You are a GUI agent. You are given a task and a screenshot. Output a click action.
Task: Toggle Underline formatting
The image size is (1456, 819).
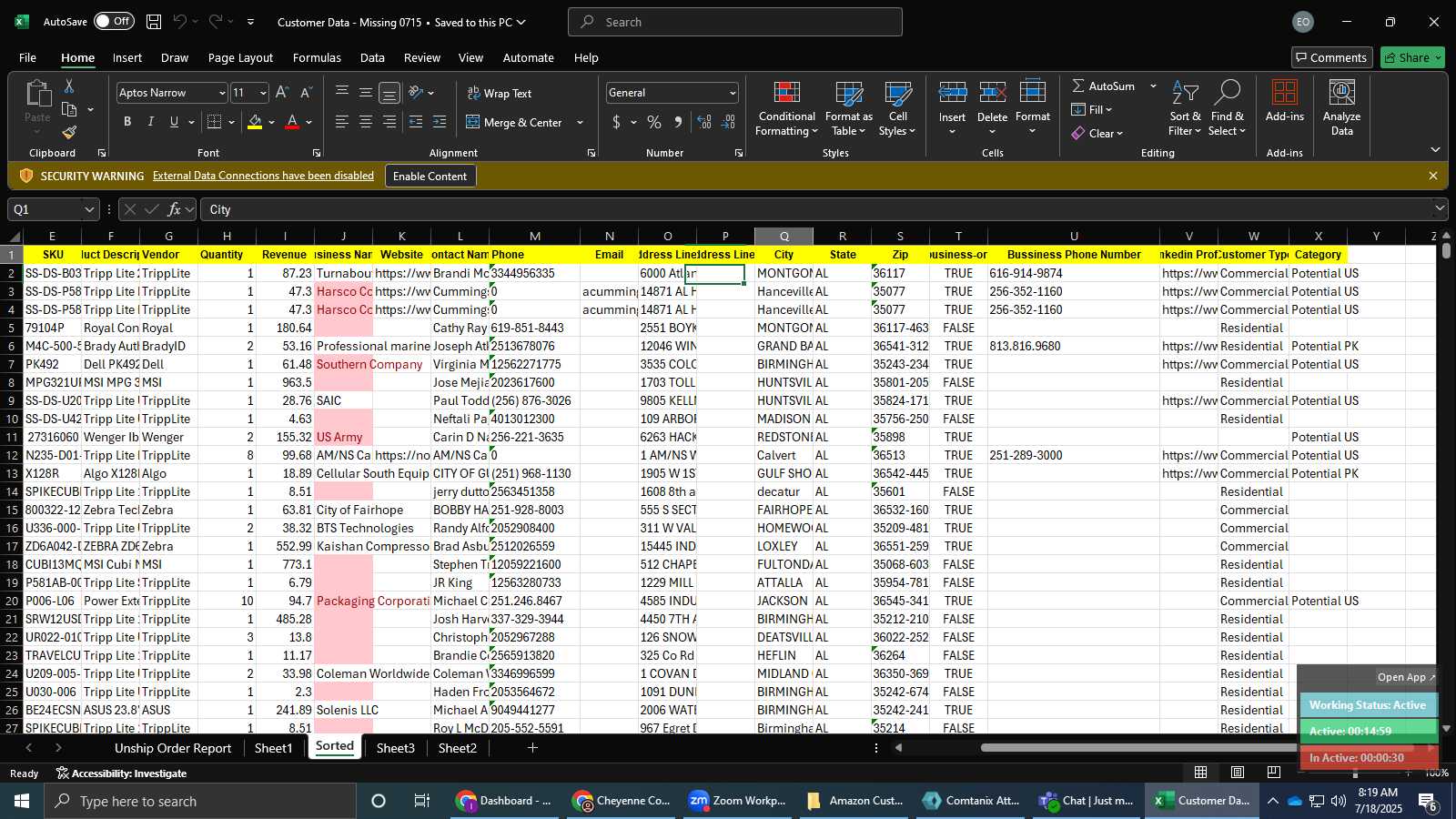tap(174, 122)
